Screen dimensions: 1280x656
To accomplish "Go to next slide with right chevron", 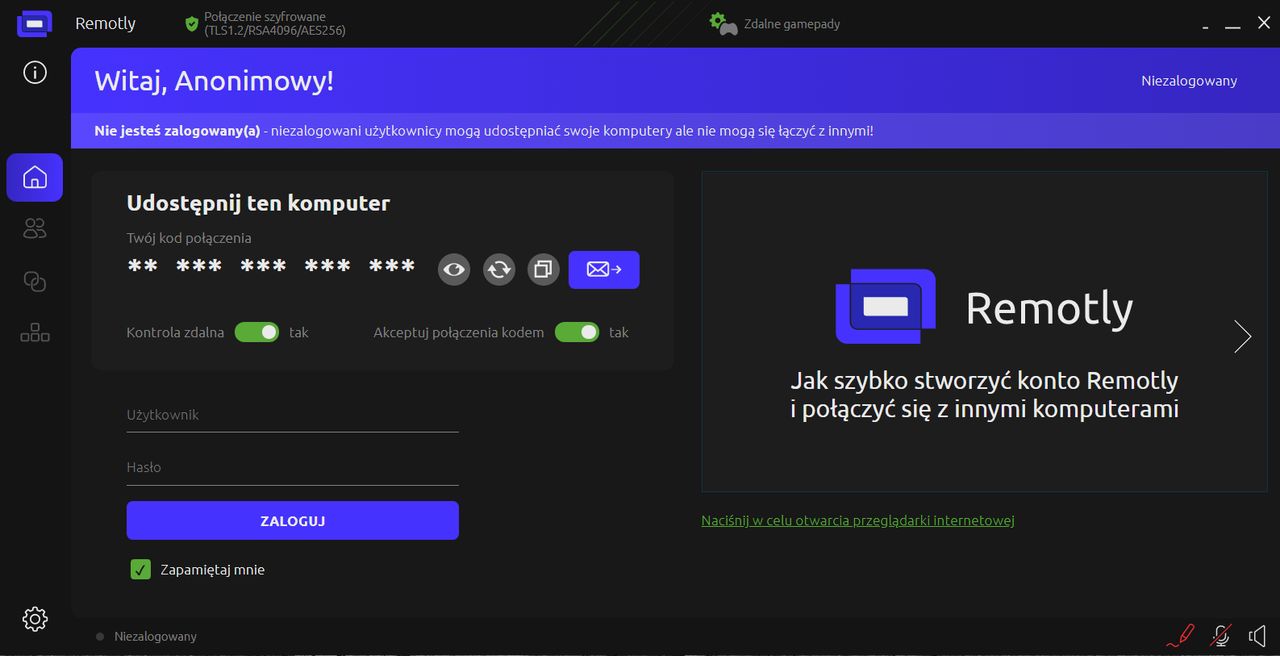I will click(x=1242, y=337).
